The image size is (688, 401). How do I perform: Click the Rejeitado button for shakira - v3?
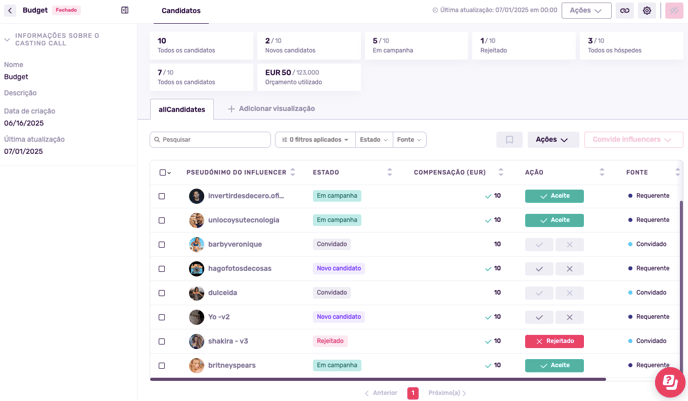click(554, 341)
